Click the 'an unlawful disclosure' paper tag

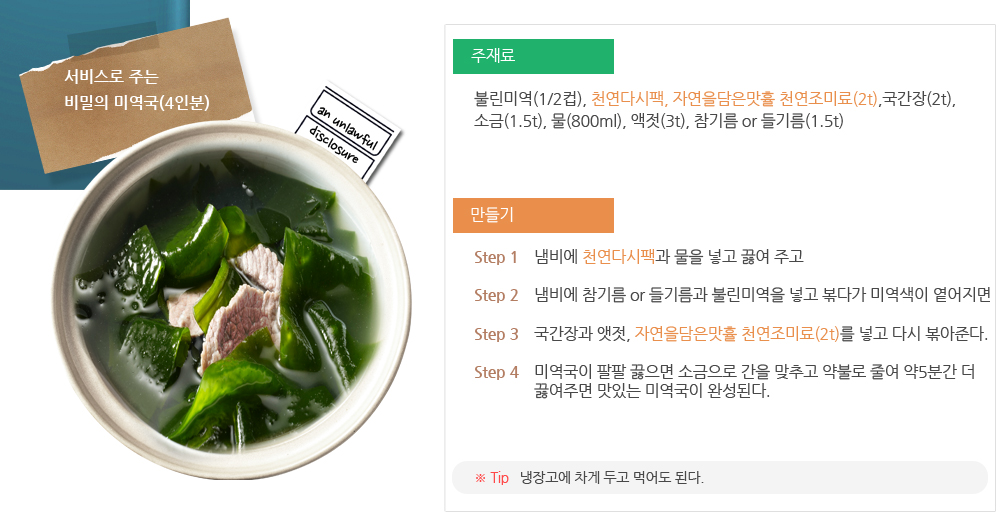(348, 132)
